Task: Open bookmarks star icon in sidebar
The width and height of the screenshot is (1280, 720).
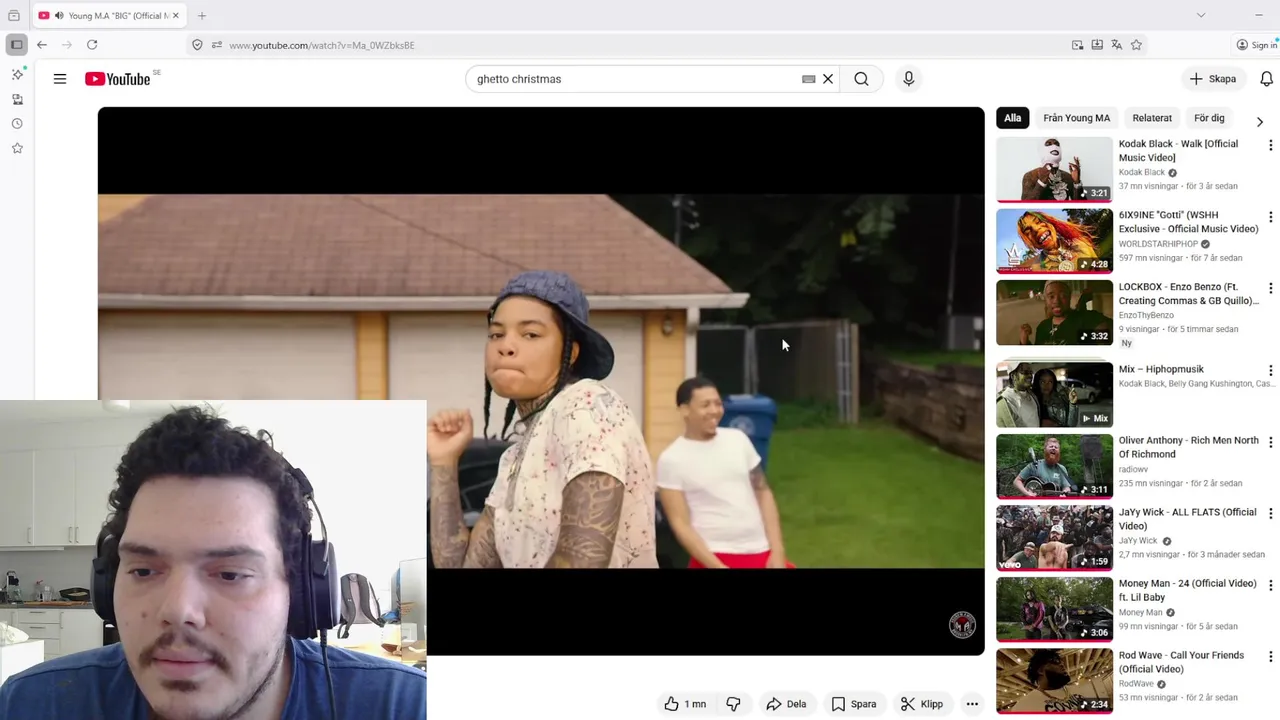Action: (17, 148)
